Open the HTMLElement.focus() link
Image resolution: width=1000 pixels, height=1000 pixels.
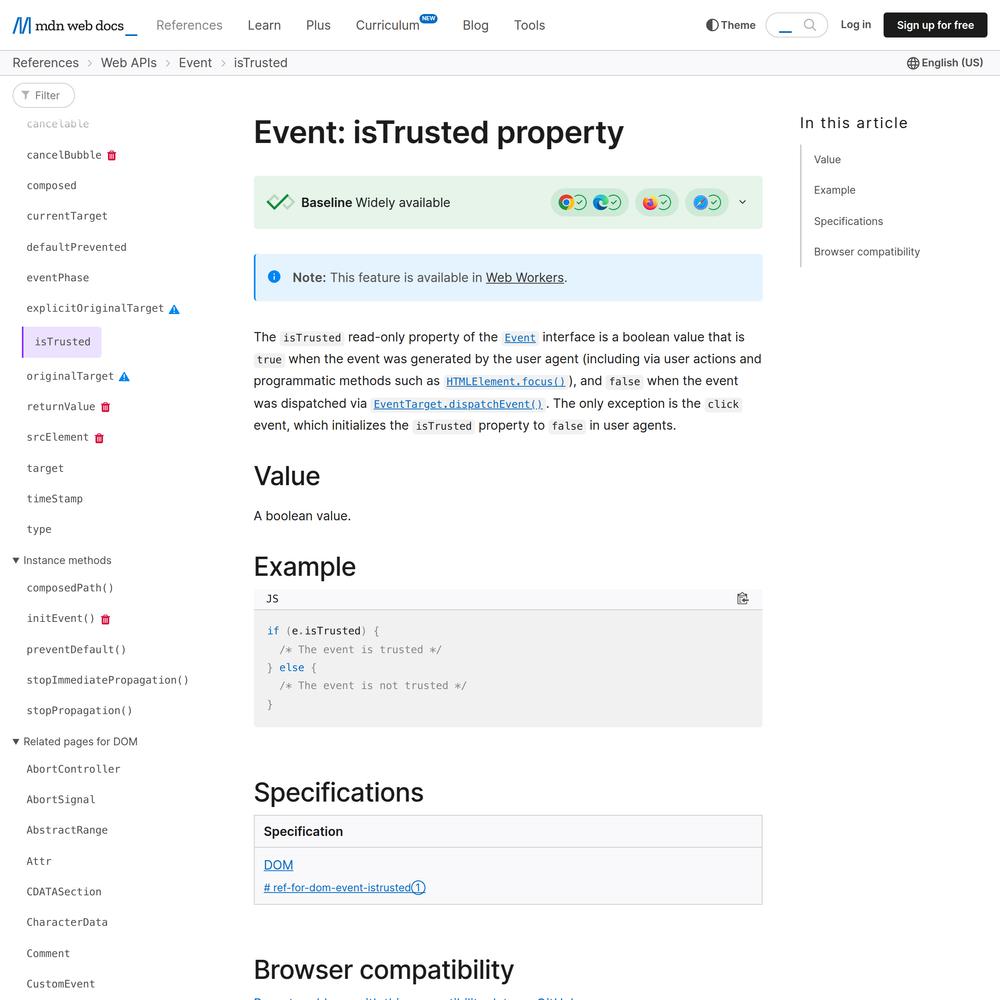click(x=506, y=381)
